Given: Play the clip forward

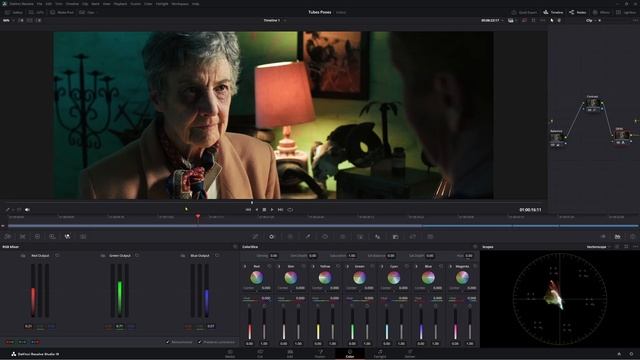Looking at the screenshot, I should tap(272, 210).
